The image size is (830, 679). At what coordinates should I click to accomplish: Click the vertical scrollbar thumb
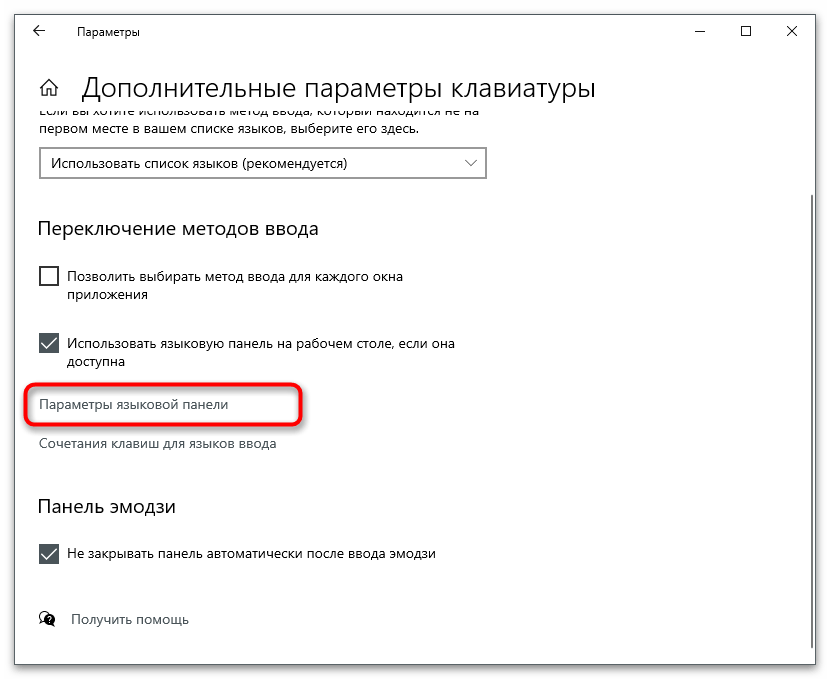tap(812, 421)
